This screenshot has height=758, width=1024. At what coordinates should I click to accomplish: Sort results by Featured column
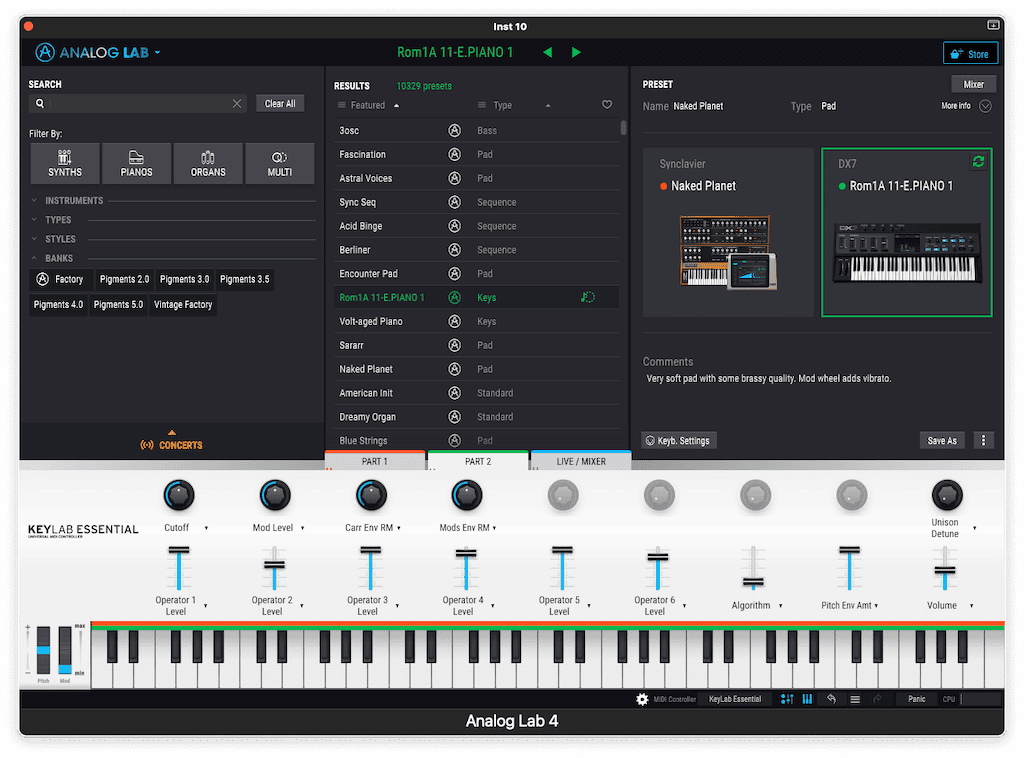(368, 105)
